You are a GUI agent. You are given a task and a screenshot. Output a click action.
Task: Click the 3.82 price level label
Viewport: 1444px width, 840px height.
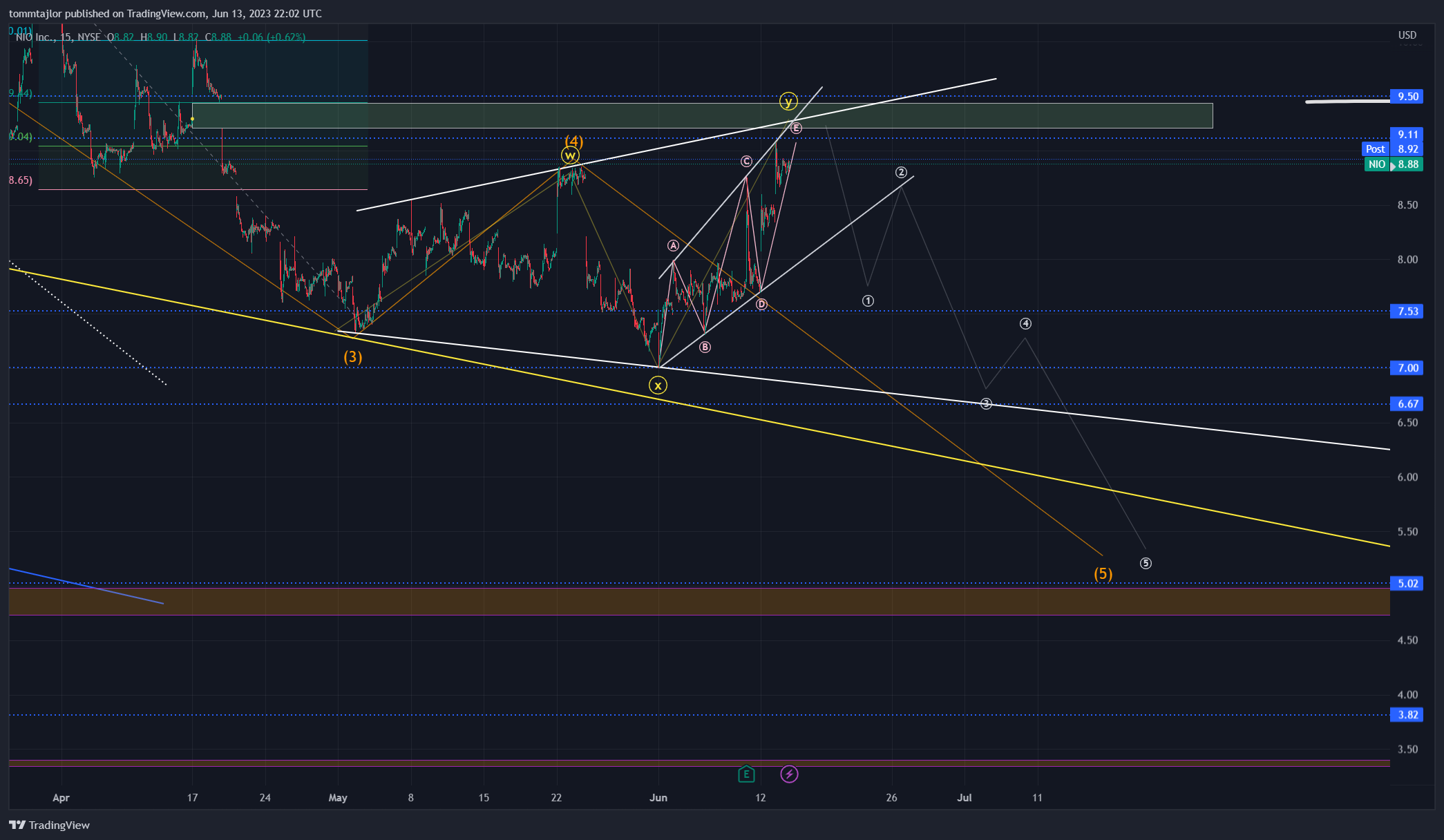point(1407,715)
